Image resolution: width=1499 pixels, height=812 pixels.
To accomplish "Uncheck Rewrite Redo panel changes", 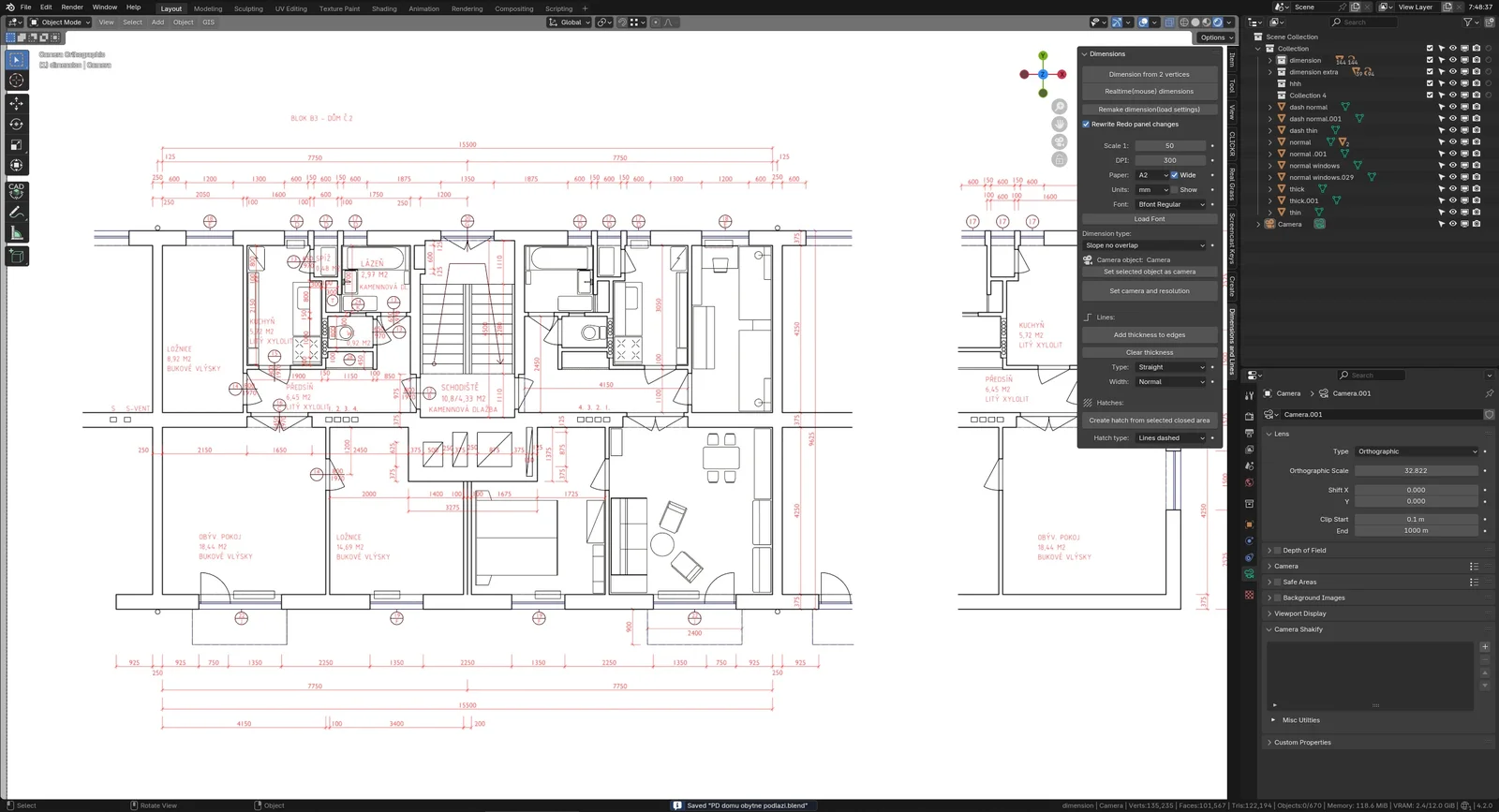I will (x=1087, y=125).
